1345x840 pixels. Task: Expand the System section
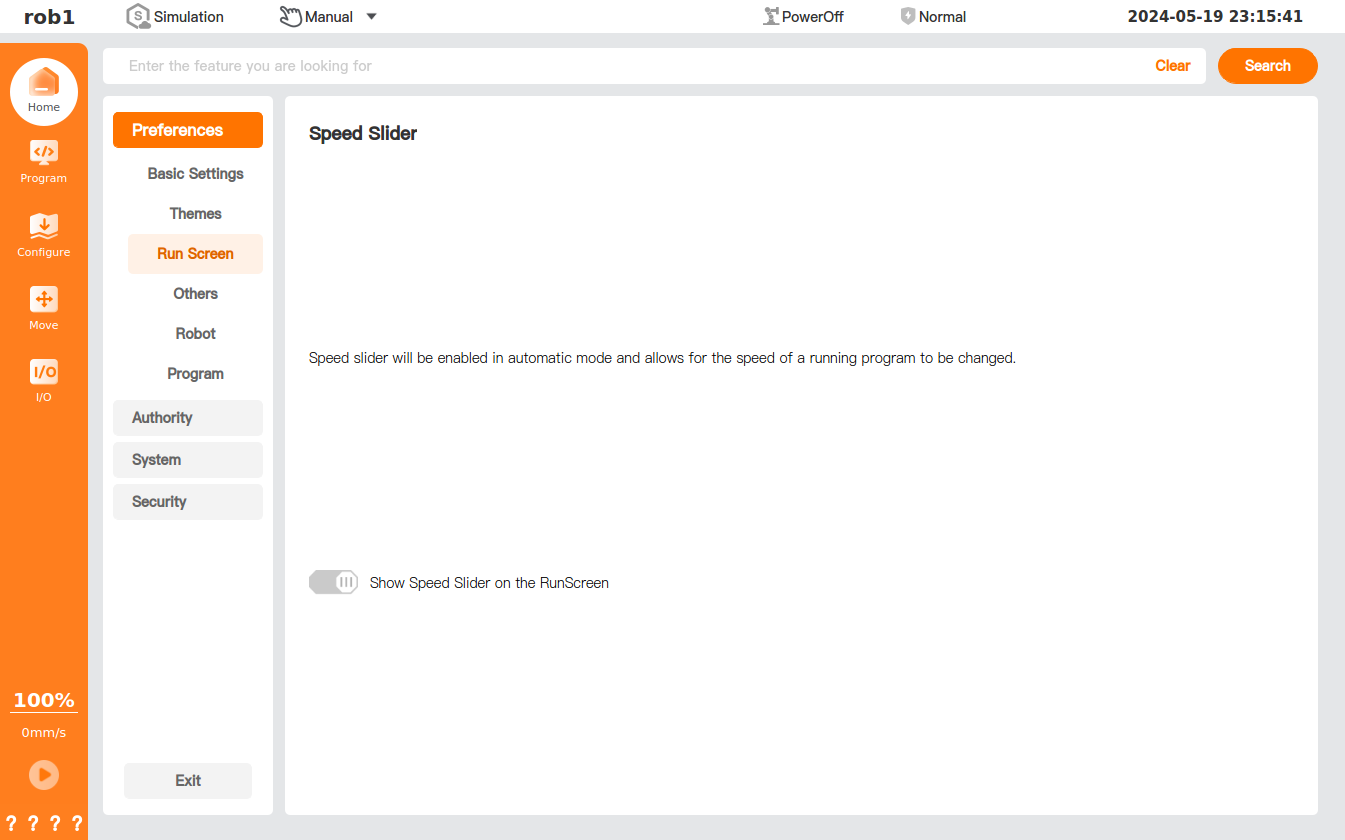(x=187, y=460)
